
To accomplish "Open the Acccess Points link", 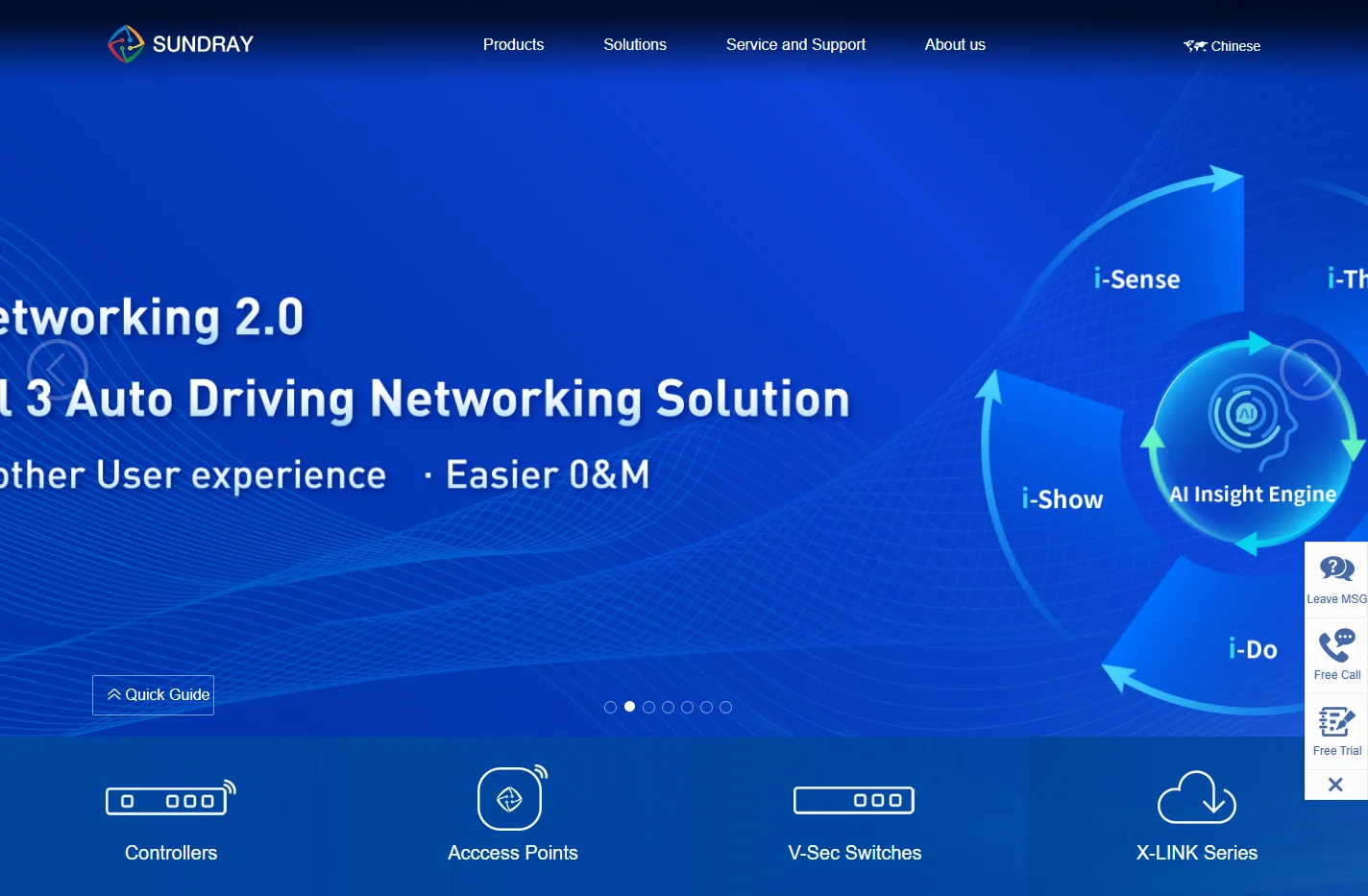I will 513,853.
